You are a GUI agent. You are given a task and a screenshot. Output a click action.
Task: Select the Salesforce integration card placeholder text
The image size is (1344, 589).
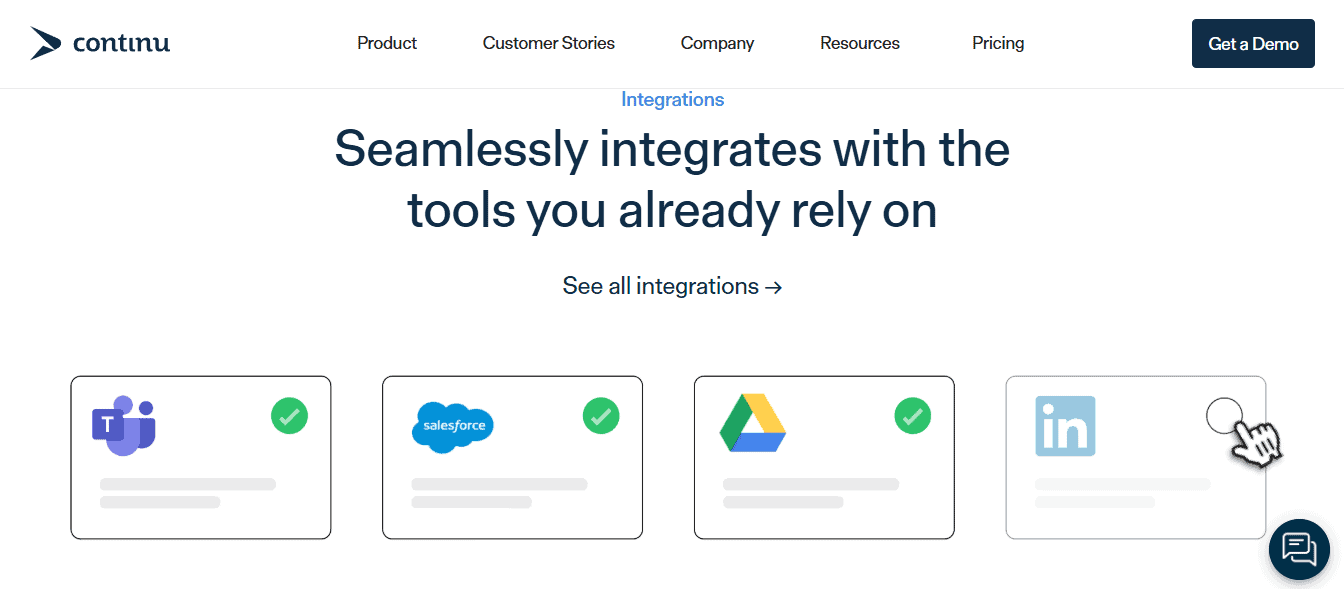499,493
